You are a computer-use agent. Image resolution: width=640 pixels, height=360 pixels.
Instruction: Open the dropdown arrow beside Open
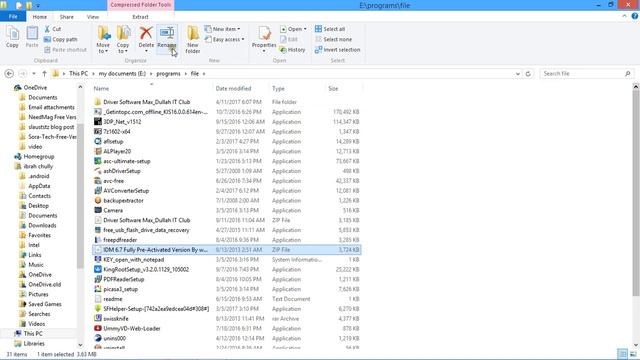[x=305, y=29]
